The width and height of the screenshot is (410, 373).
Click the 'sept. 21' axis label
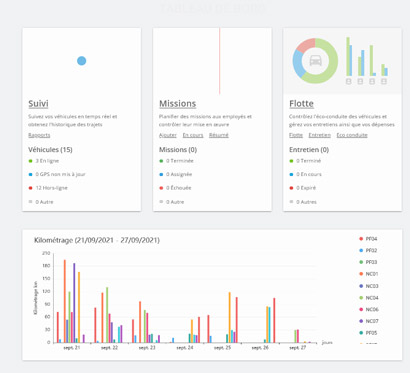[72, 348]
